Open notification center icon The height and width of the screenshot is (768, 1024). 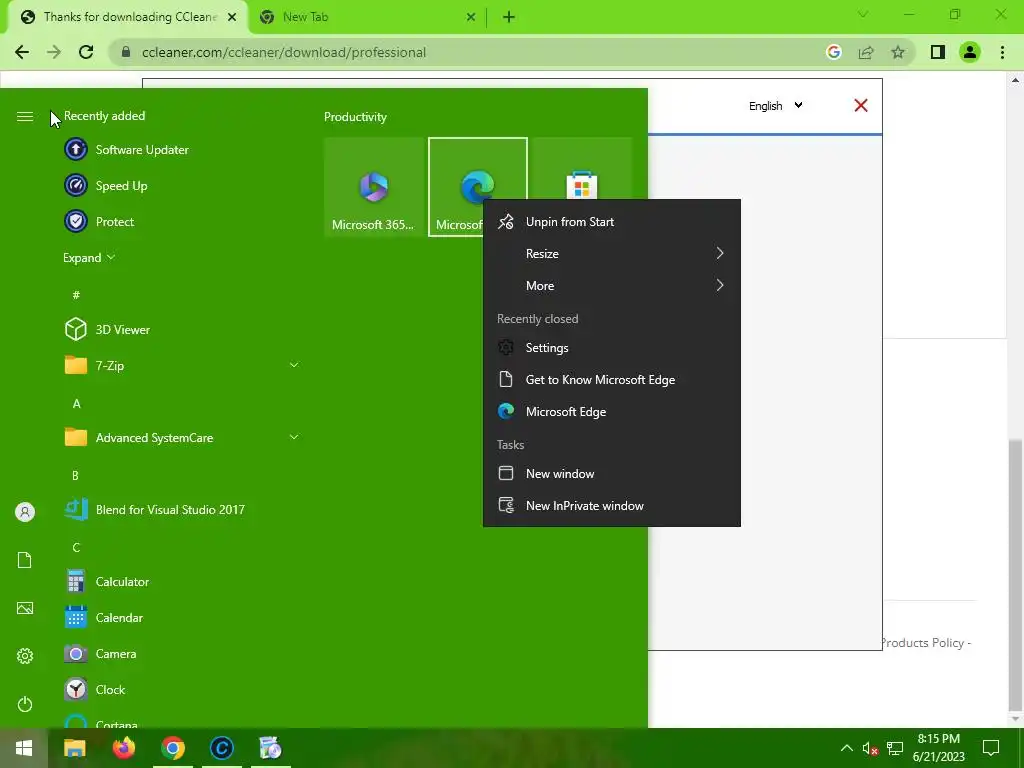click(991, 748)
